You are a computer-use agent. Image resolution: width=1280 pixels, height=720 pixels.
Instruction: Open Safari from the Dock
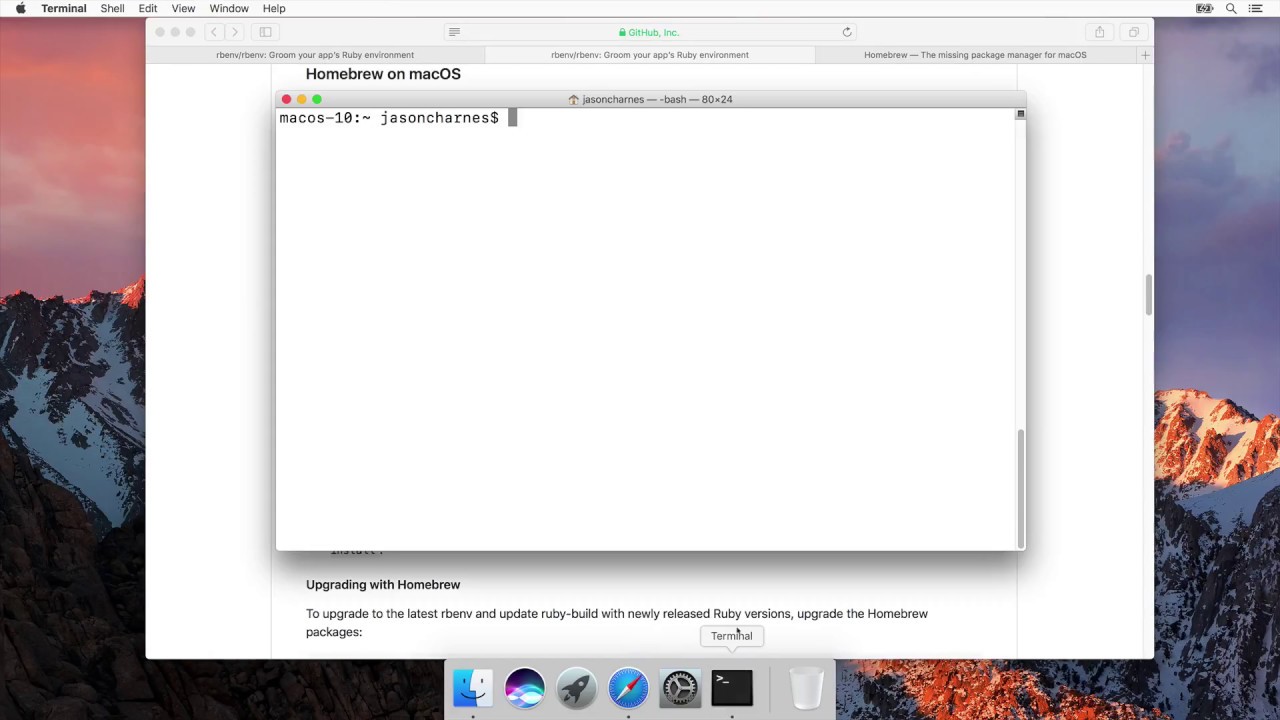pos(628,688)
